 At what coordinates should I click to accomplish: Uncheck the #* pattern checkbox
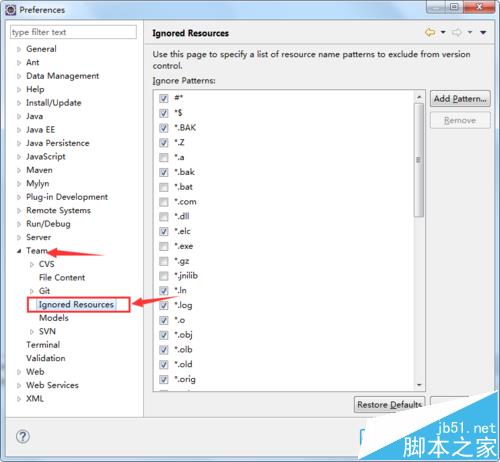point(163,98)
